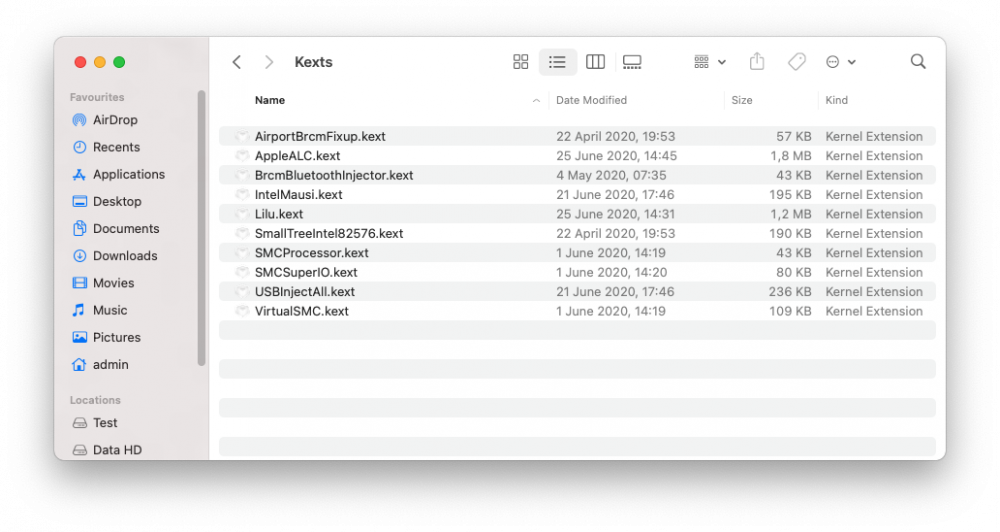Open Pictures in the sidebar
Screen dimensions: 1000x532
106,337
